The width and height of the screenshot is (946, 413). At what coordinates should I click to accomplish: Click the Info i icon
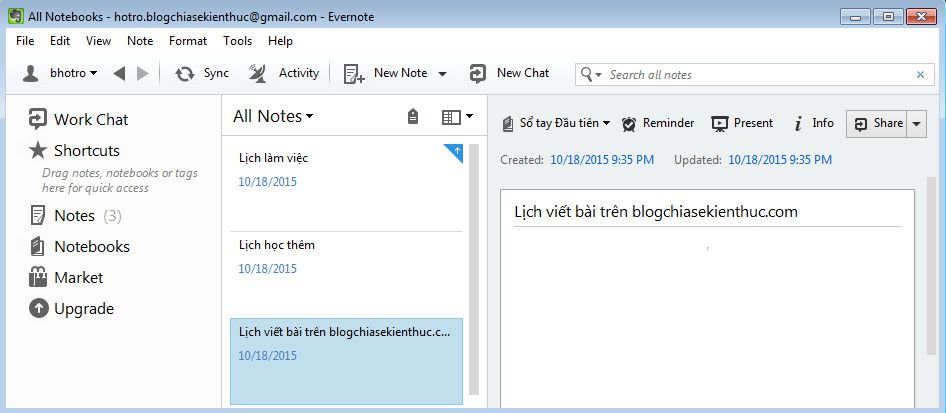798,124
